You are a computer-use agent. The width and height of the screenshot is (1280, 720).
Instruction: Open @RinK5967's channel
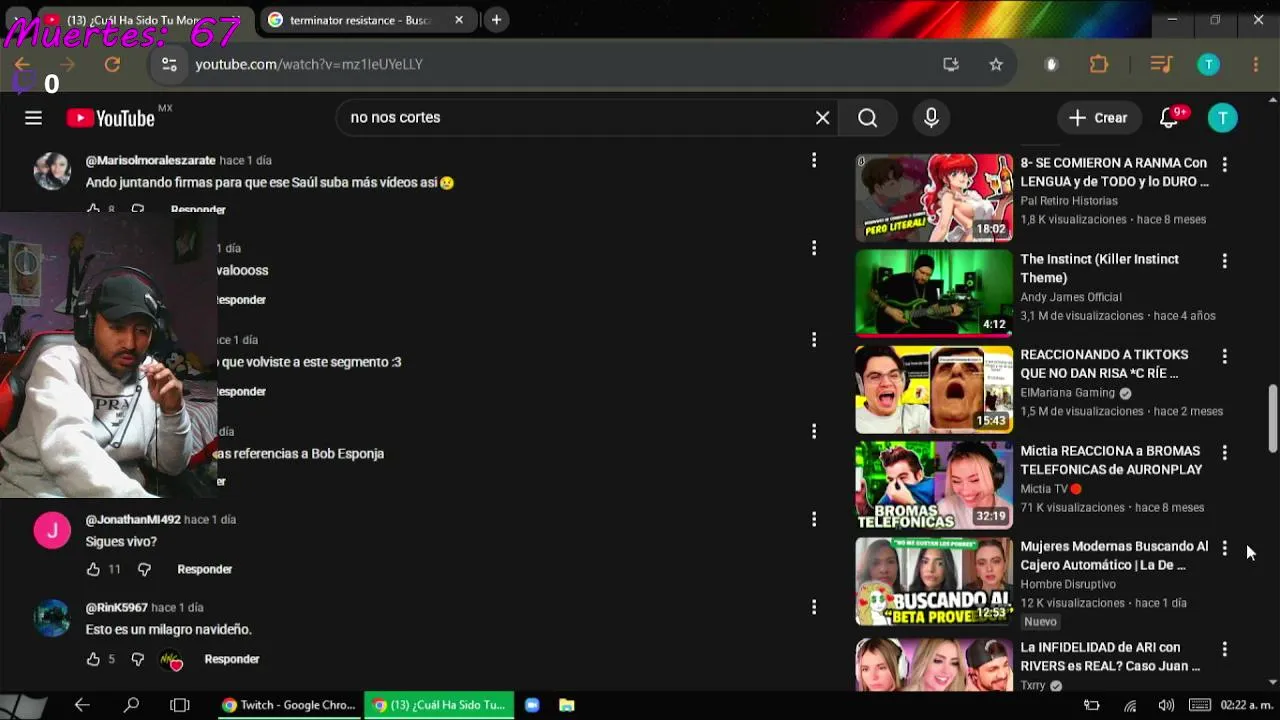[x=117, y=608]
